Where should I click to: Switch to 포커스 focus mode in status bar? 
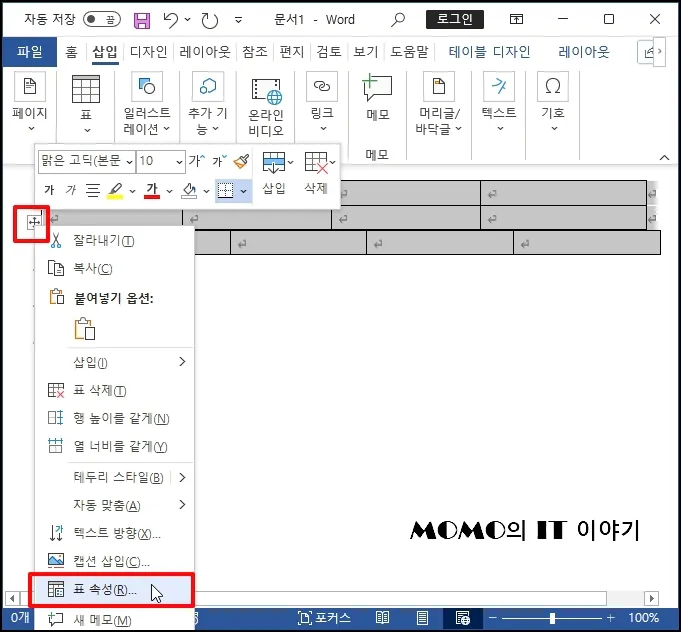click(325, 618)
